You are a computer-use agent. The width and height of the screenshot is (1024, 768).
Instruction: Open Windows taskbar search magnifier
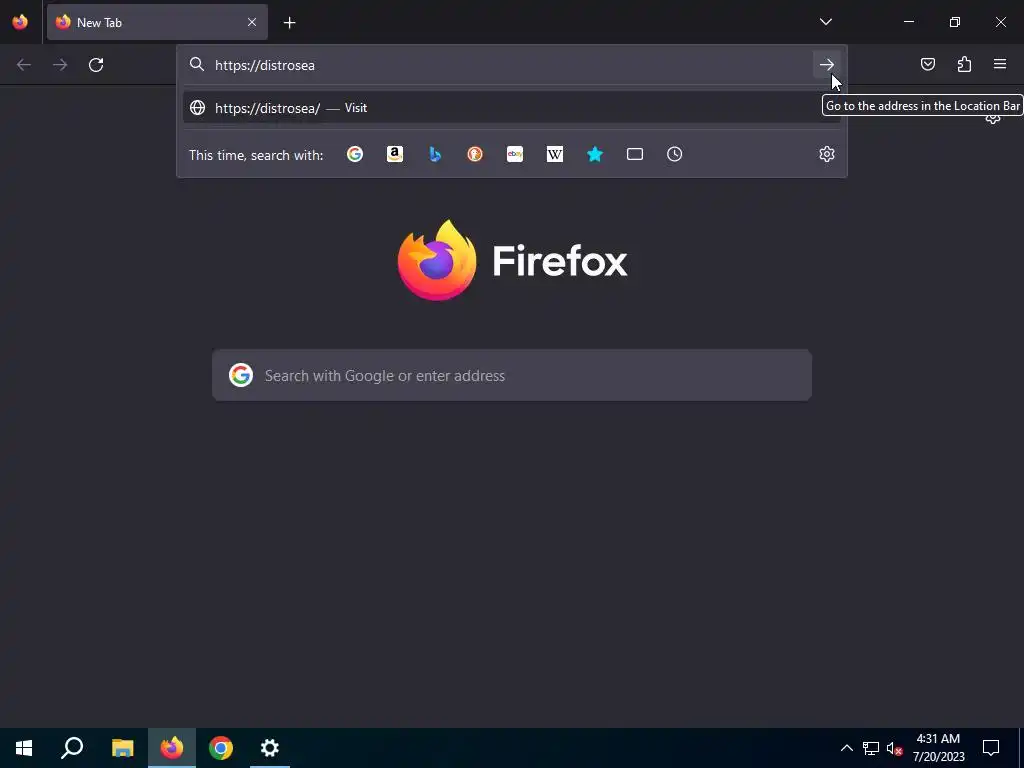[x=72, y=748]
